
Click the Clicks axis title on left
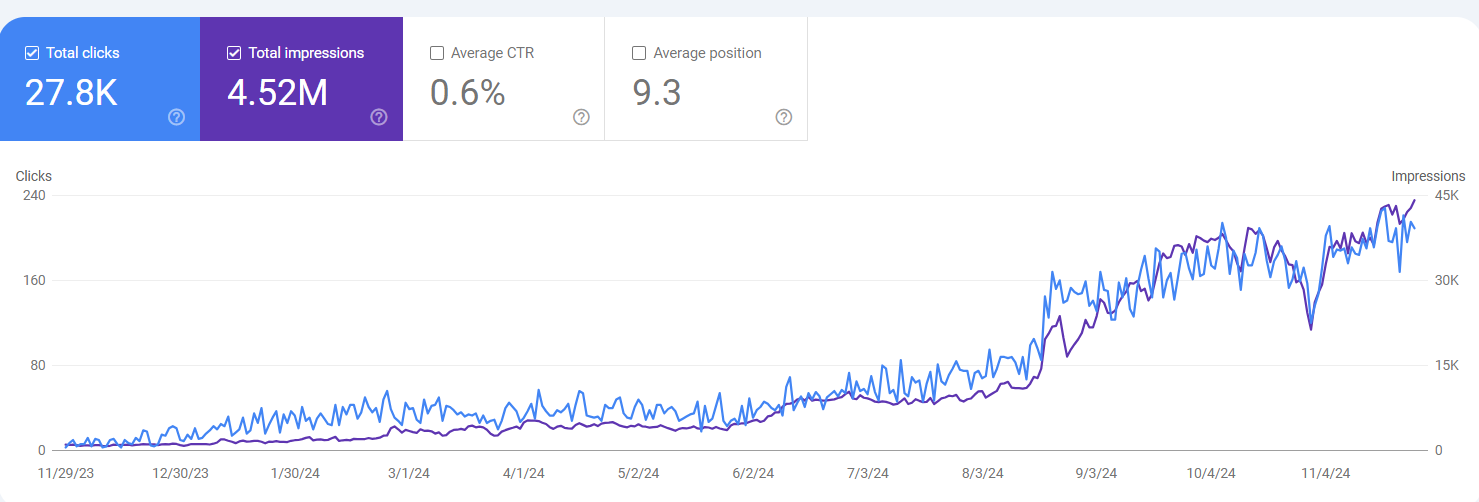coord(34,176)
